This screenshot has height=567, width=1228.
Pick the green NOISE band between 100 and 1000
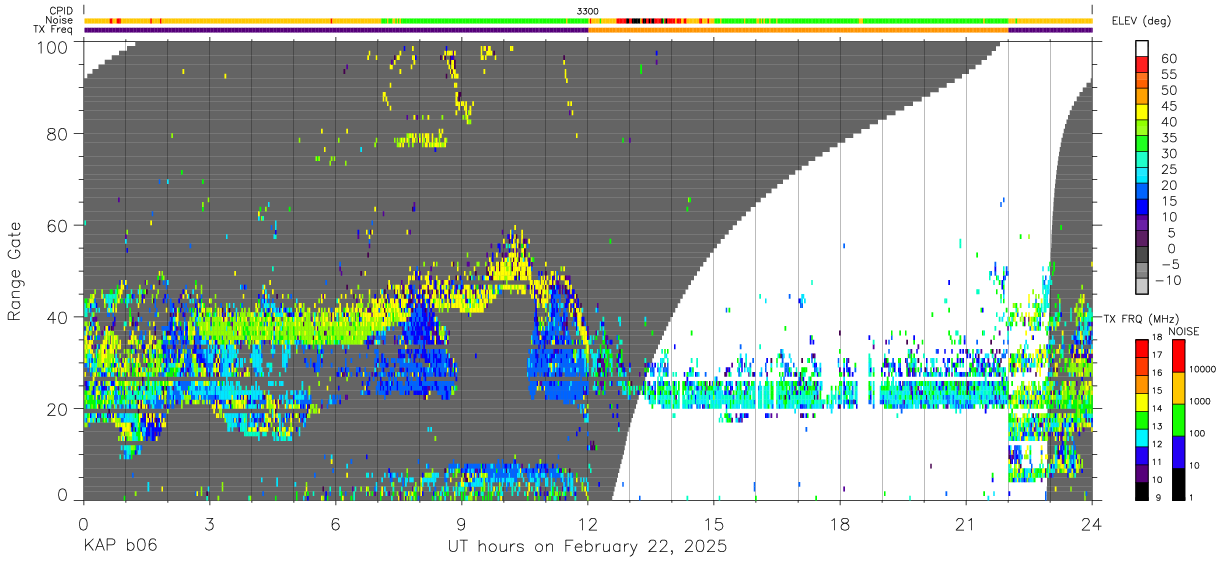click(1179, 418)
